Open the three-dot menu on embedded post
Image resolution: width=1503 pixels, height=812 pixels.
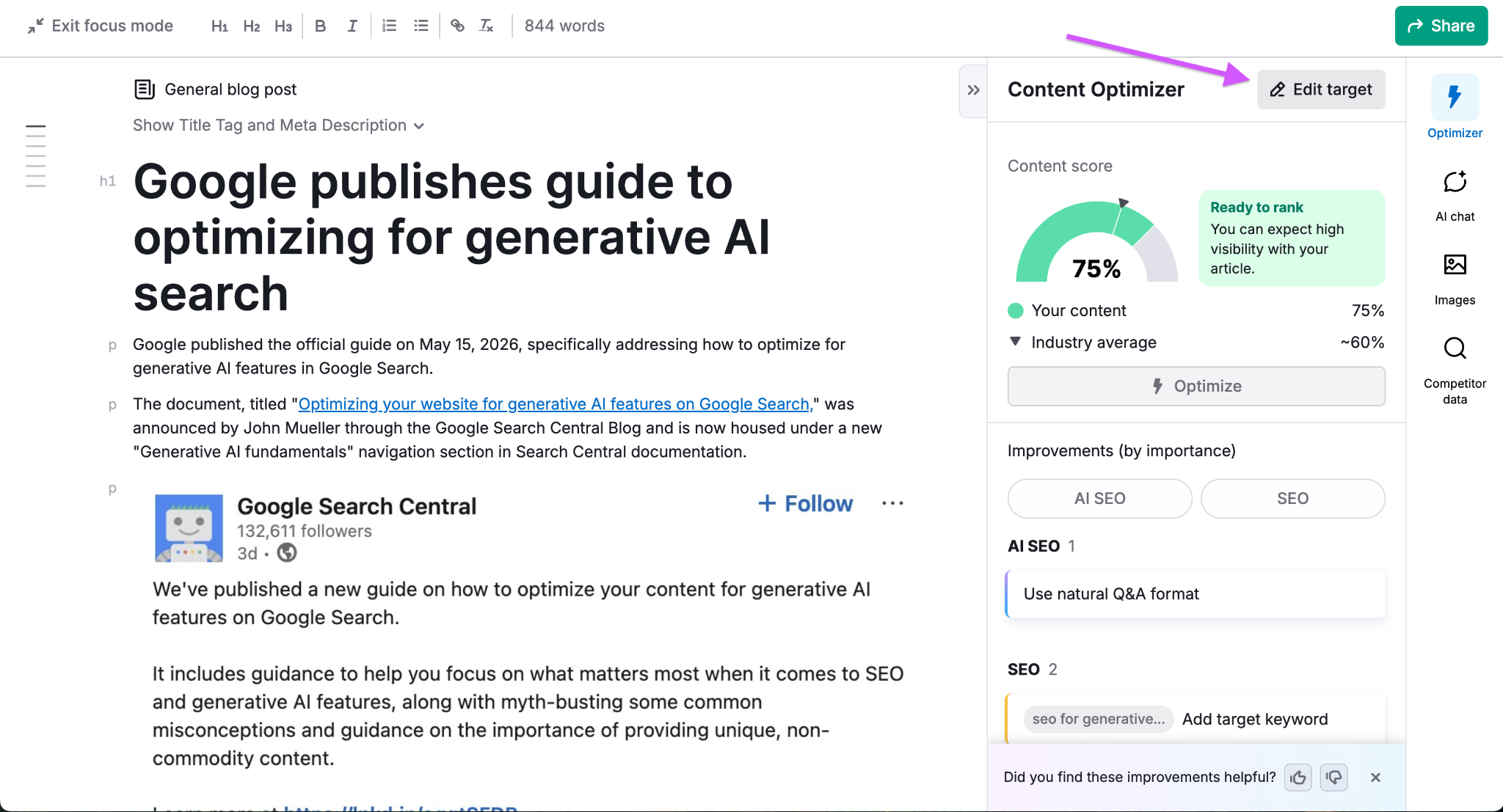pyautogui.click(x=892, y=503)
